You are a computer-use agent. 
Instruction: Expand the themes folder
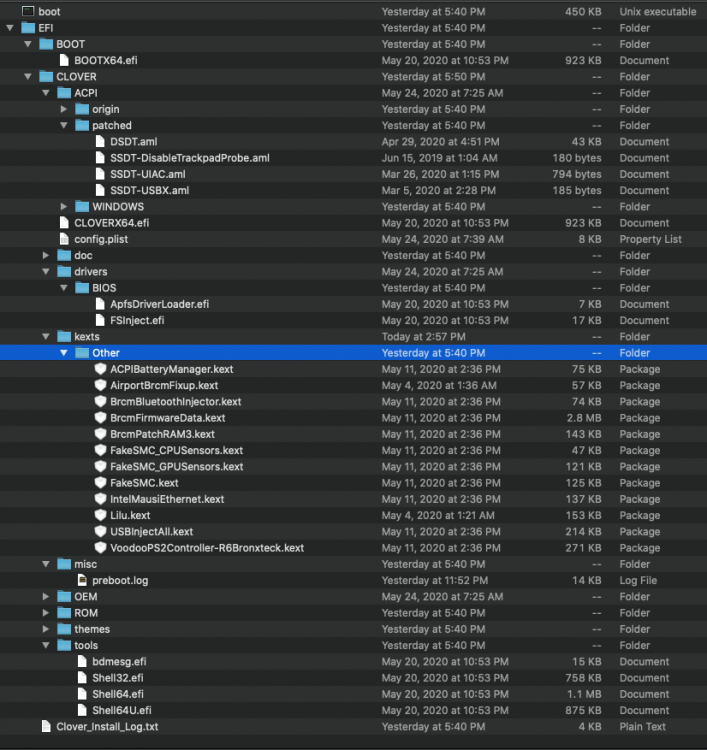coord(46,629)
